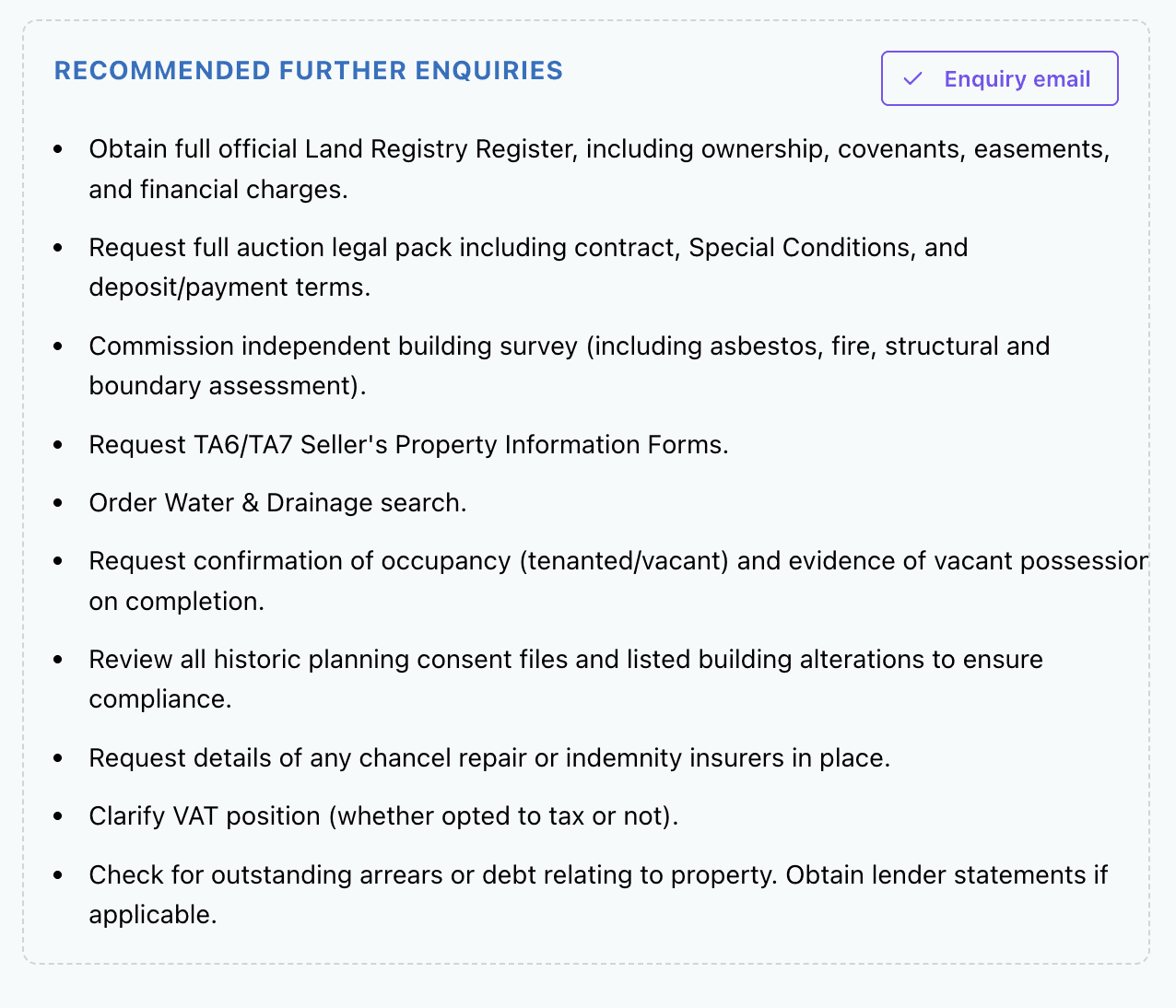Select the chancel repair enquiry line
Image resolution: width=1176 pixels, height=1008 pixels.
point(489,757)
